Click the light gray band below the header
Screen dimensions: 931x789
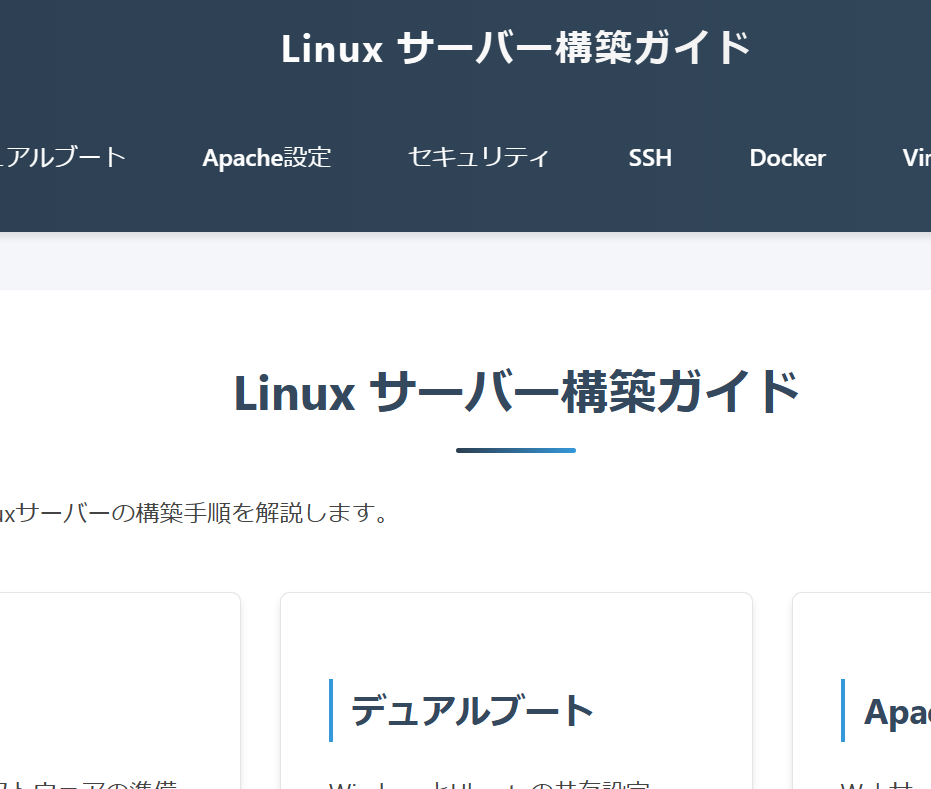click(465, 262)
